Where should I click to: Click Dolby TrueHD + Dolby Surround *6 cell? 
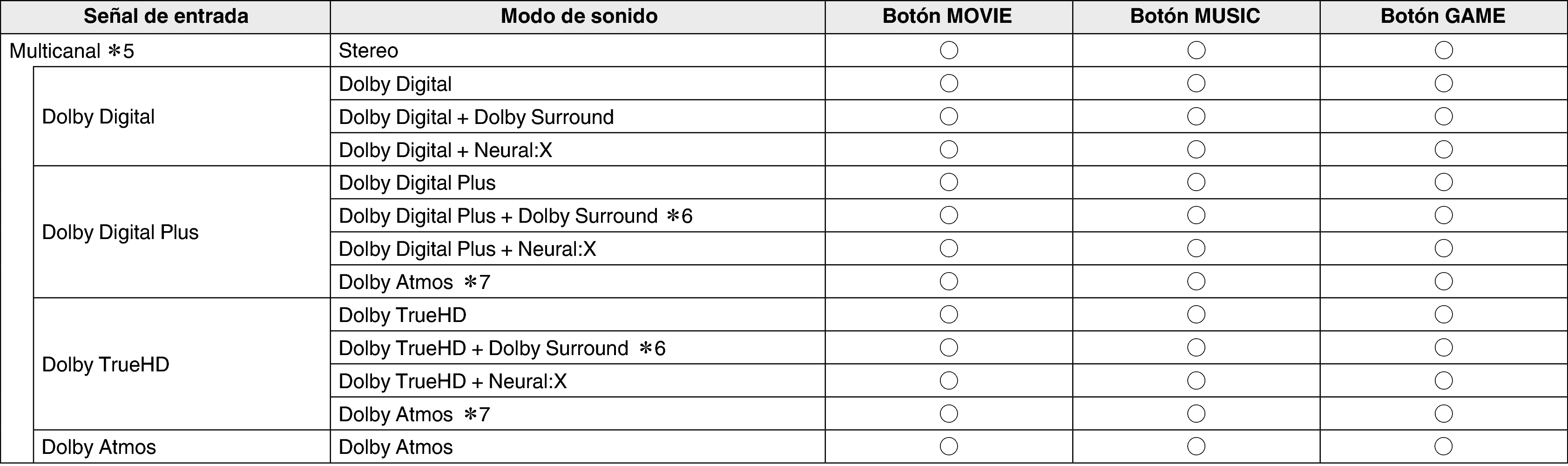coord(501,348)
